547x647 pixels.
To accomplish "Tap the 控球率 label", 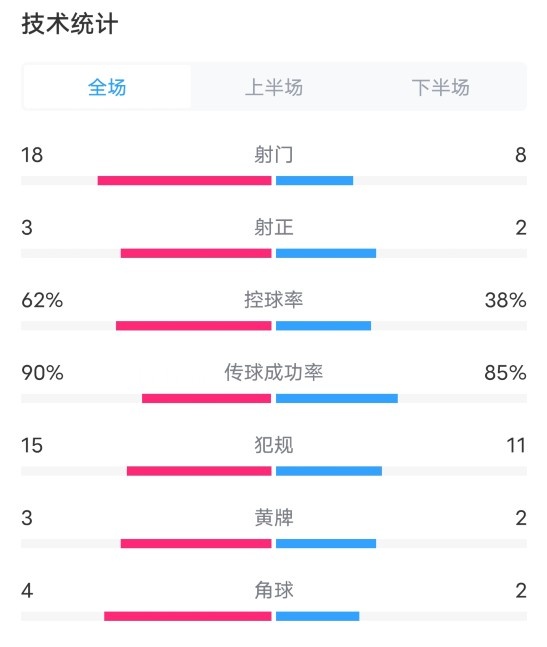I will coord(274,300).
